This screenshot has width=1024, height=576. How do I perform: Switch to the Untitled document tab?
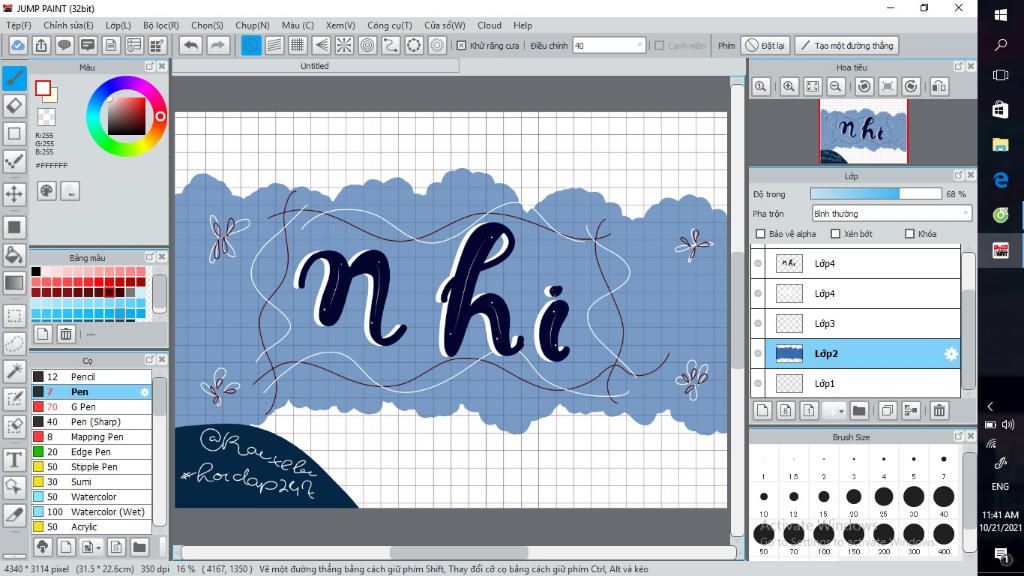coord(315,66)
